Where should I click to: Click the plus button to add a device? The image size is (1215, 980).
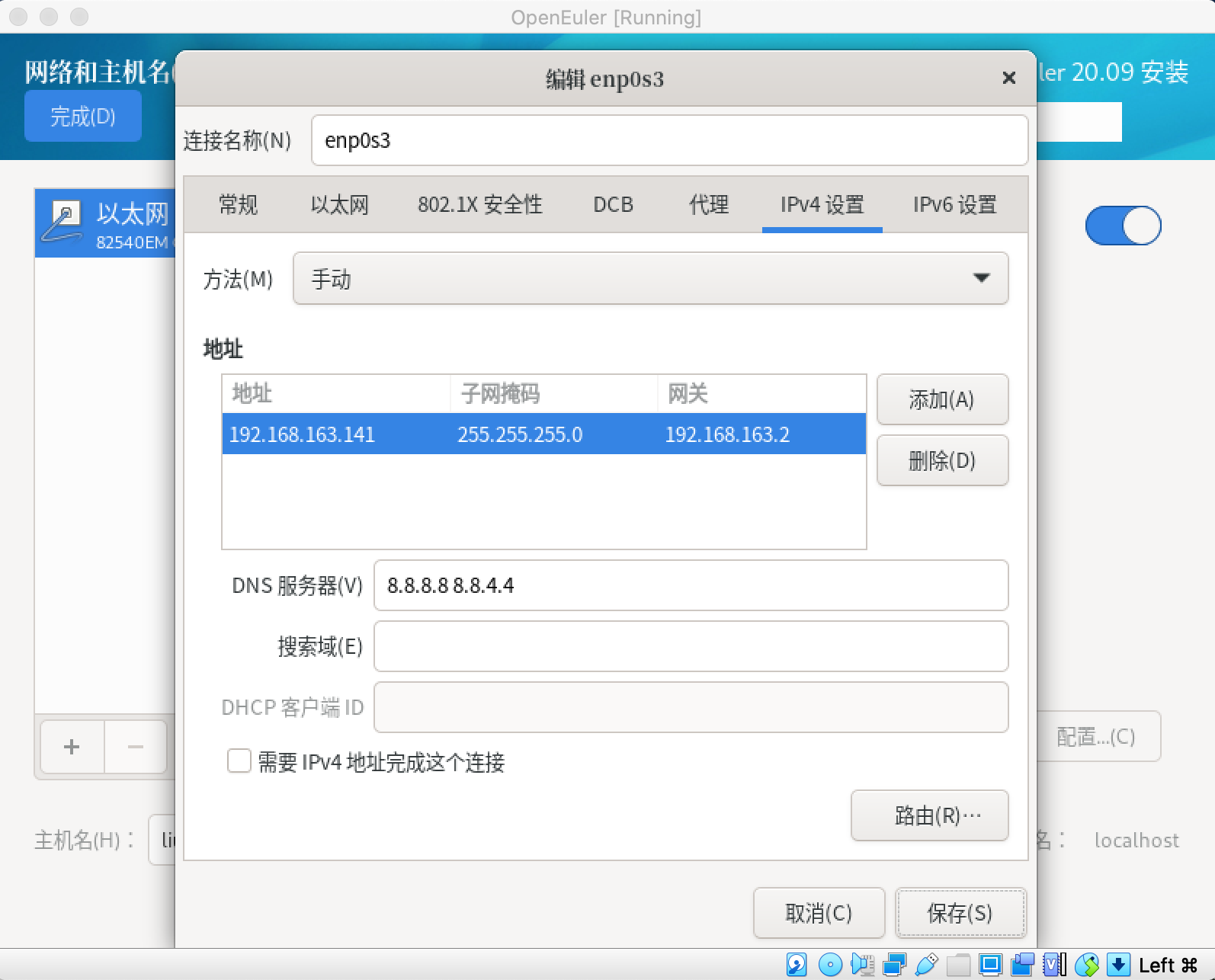pos(72,747)
